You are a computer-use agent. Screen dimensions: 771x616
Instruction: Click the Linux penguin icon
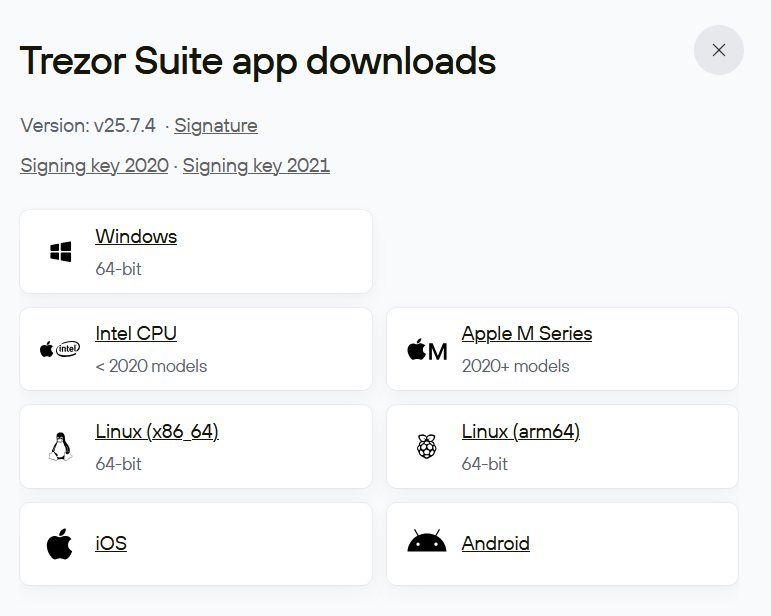60,446
